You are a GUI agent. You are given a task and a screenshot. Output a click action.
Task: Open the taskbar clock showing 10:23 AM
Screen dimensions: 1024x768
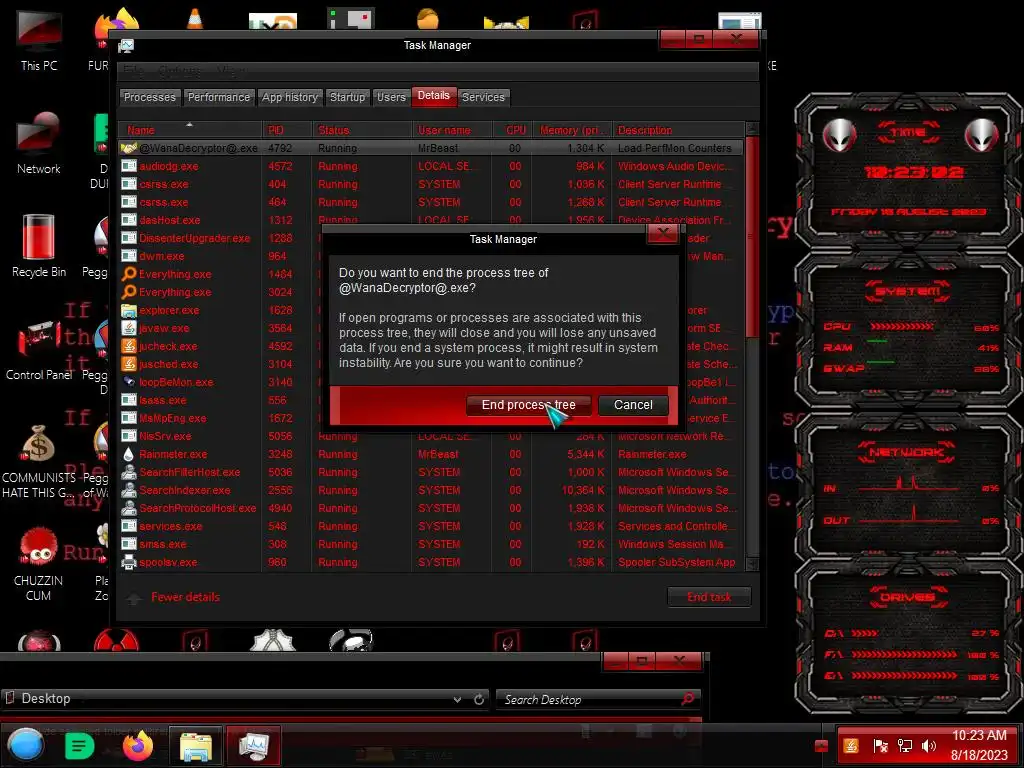(979, 735)
